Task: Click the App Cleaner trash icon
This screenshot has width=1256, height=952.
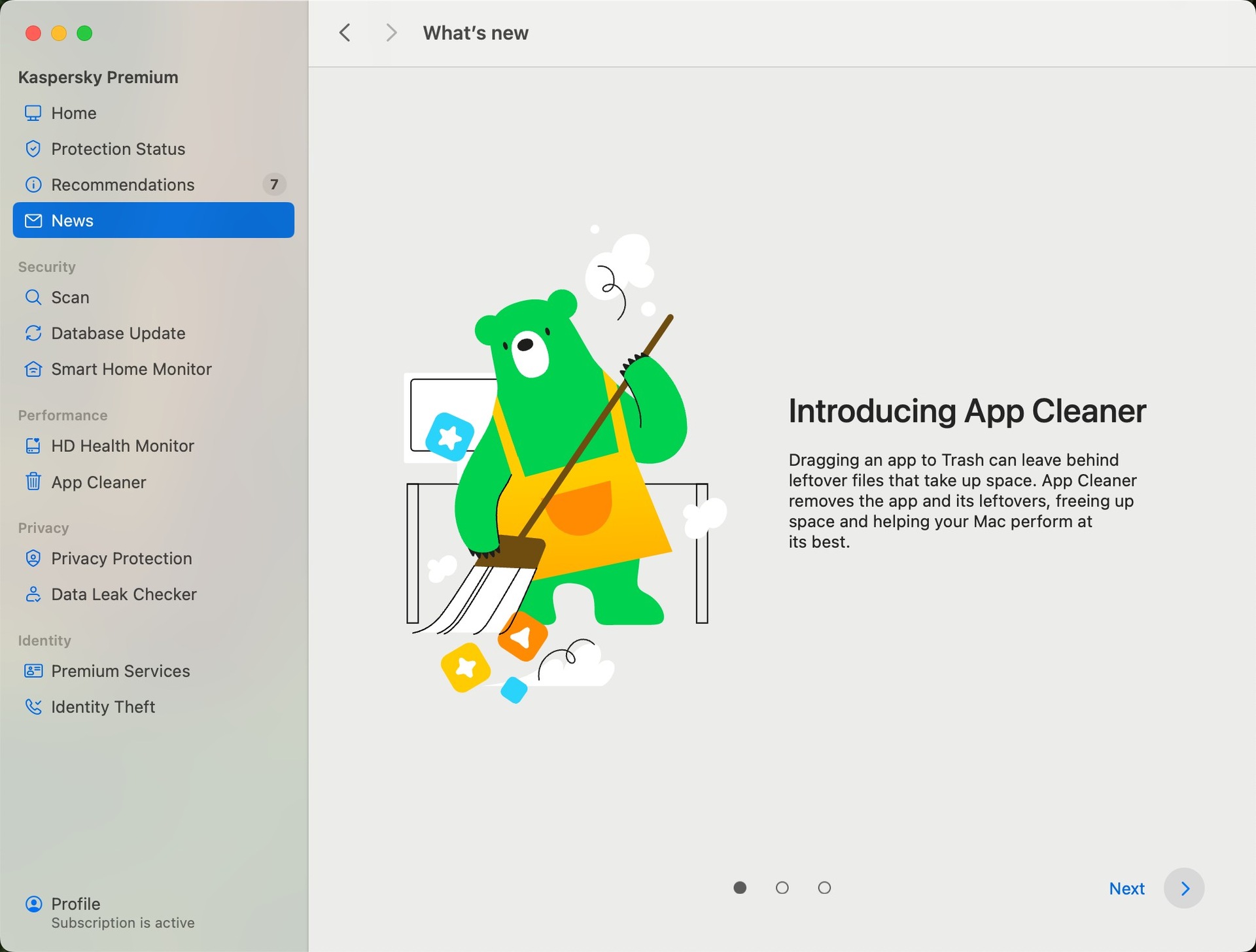Action: (x=33, y=482)
